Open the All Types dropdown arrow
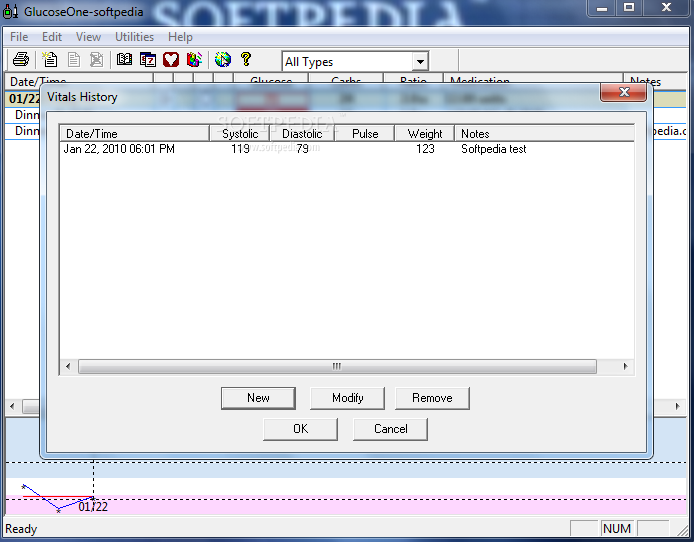This screenshot has width=694, height=542. coord(420,62)
